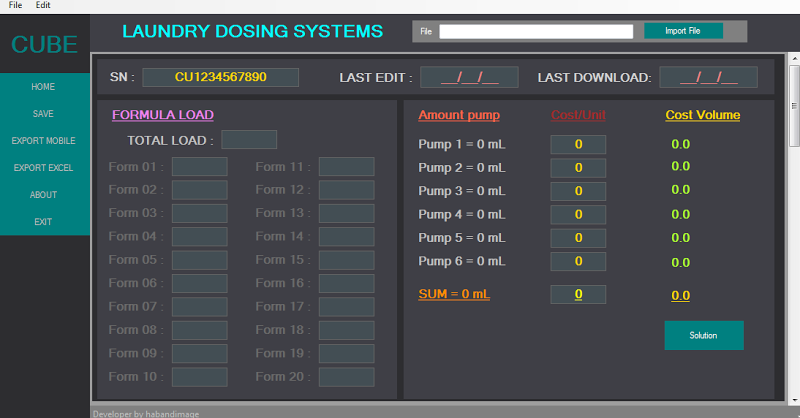This screenshot has width=800, height=418.
Task: Click the SN serial number field
Action: point(220,77)
